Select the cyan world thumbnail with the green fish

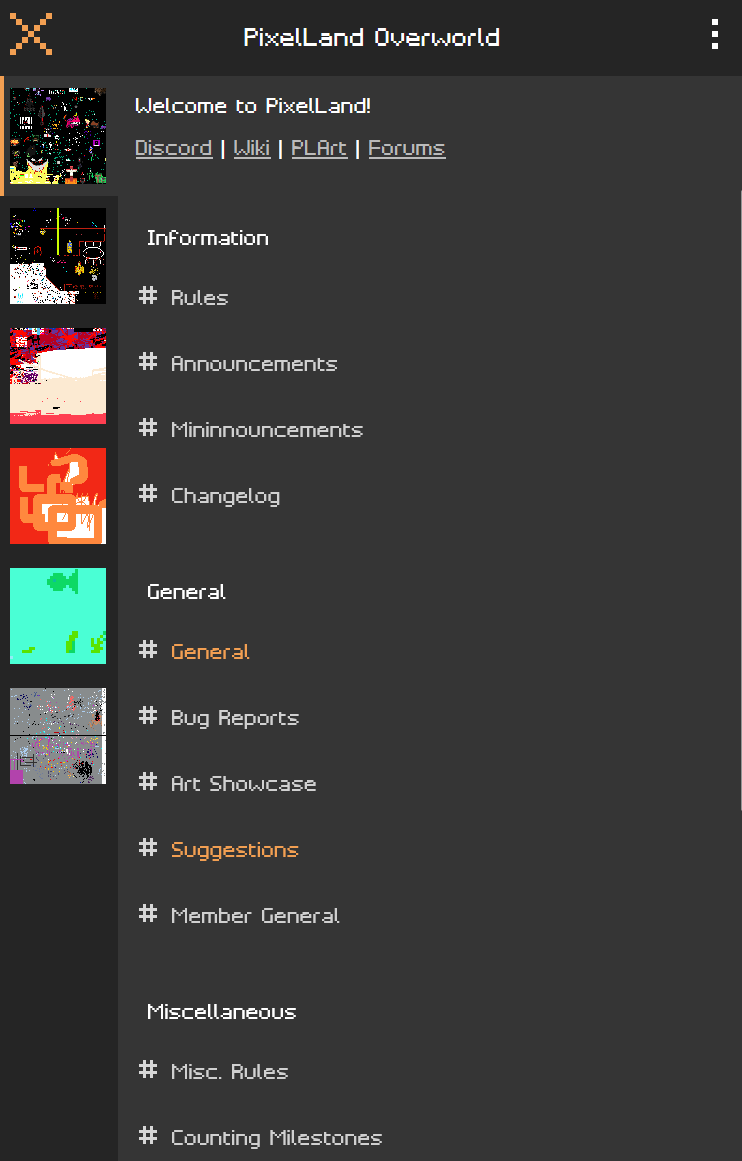58,615
